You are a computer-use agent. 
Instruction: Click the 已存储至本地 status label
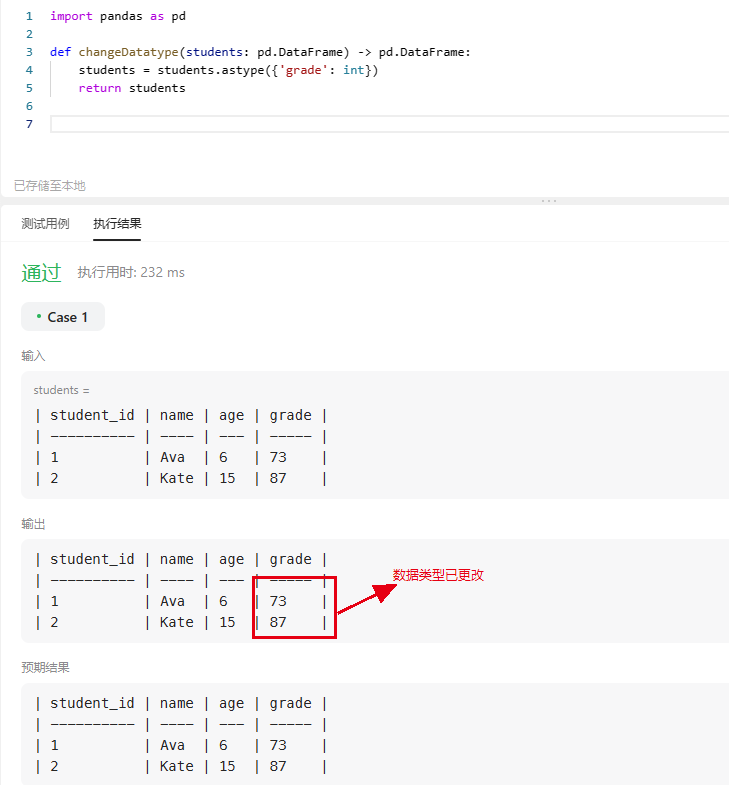[x=50, y=186]
